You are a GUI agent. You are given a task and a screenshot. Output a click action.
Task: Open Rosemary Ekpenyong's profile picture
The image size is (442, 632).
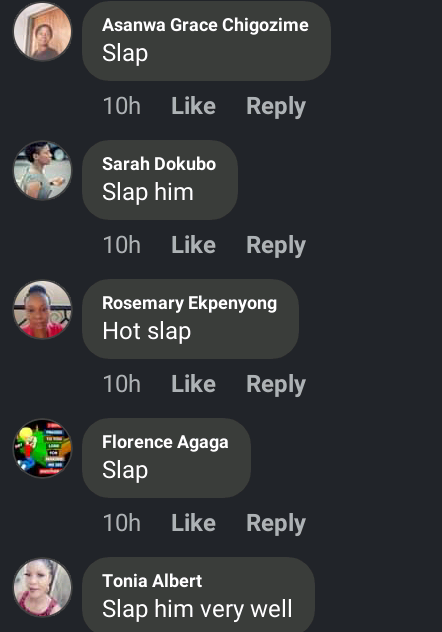click(x=42, y=310)
